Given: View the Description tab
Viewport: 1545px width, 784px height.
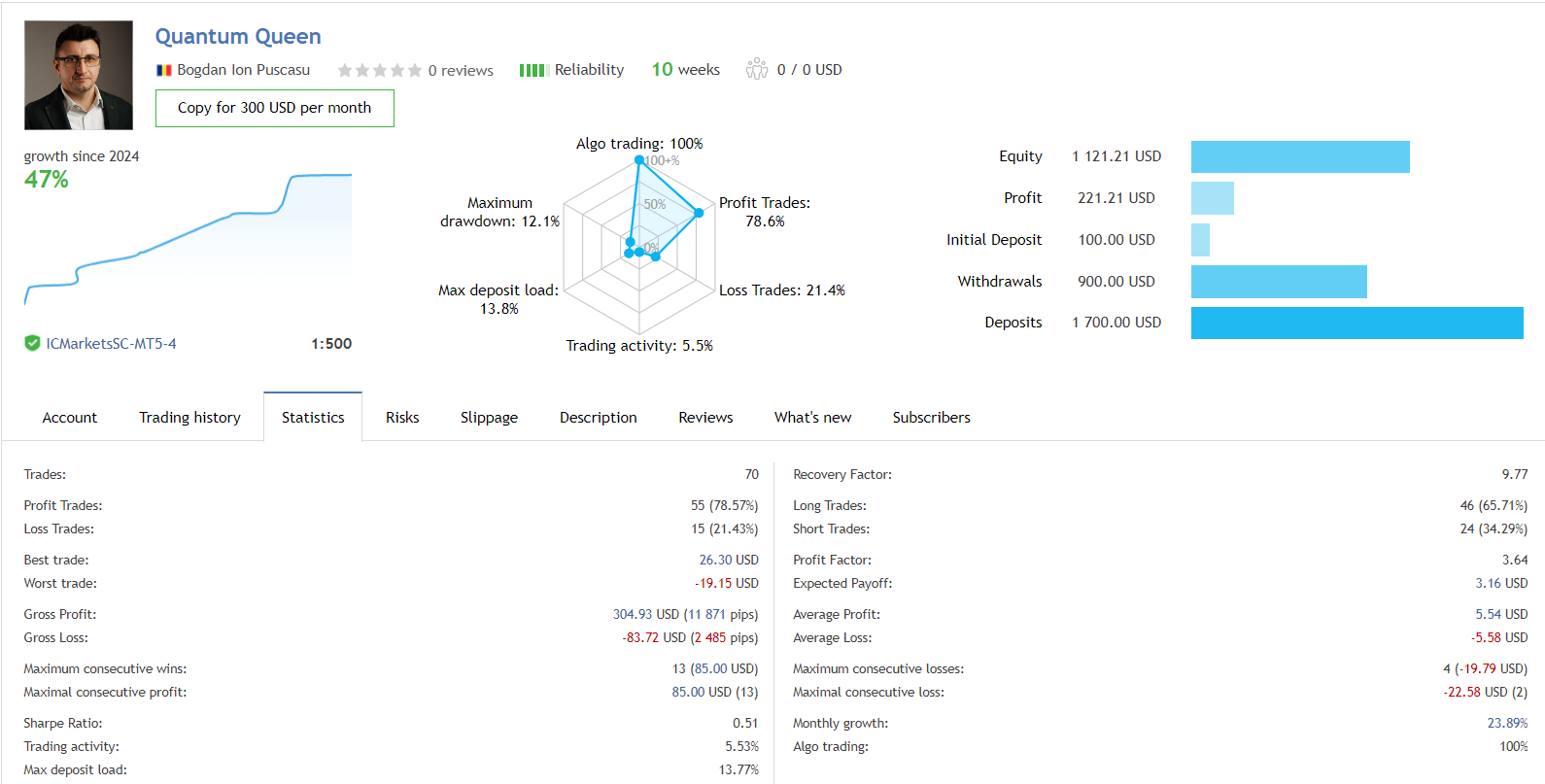Looking at the screenshot, I should (599, 418).
